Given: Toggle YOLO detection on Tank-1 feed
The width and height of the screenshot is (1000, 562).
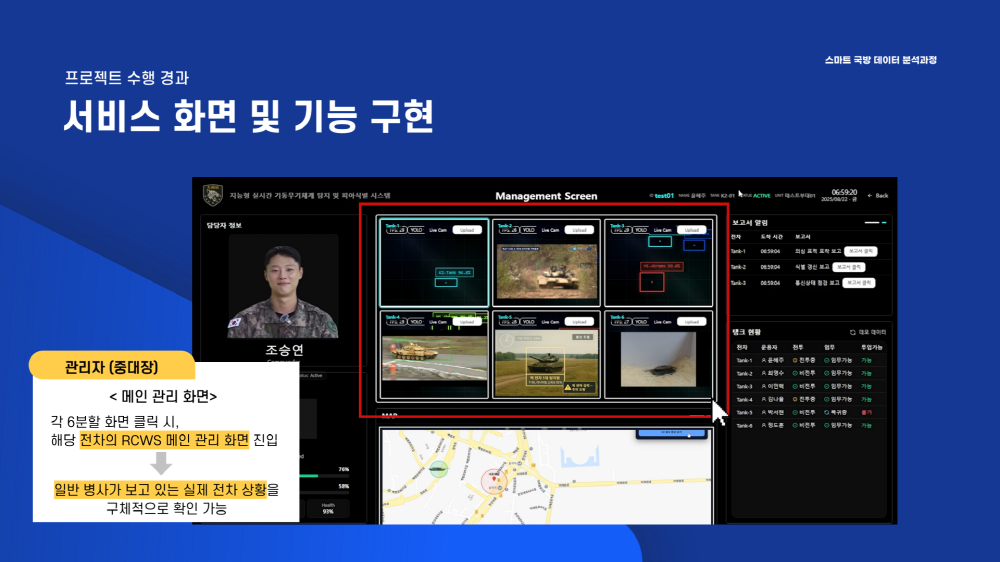Looking at the screenshot, I should pyautogui.click(x=416, y=230).
